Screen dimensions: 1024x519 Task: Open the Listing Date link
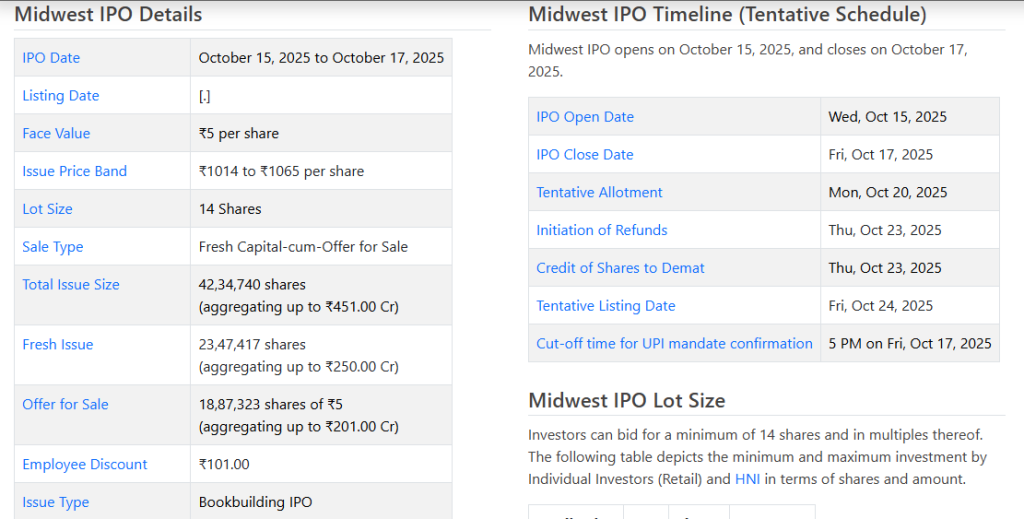click(x=61, y=96)
